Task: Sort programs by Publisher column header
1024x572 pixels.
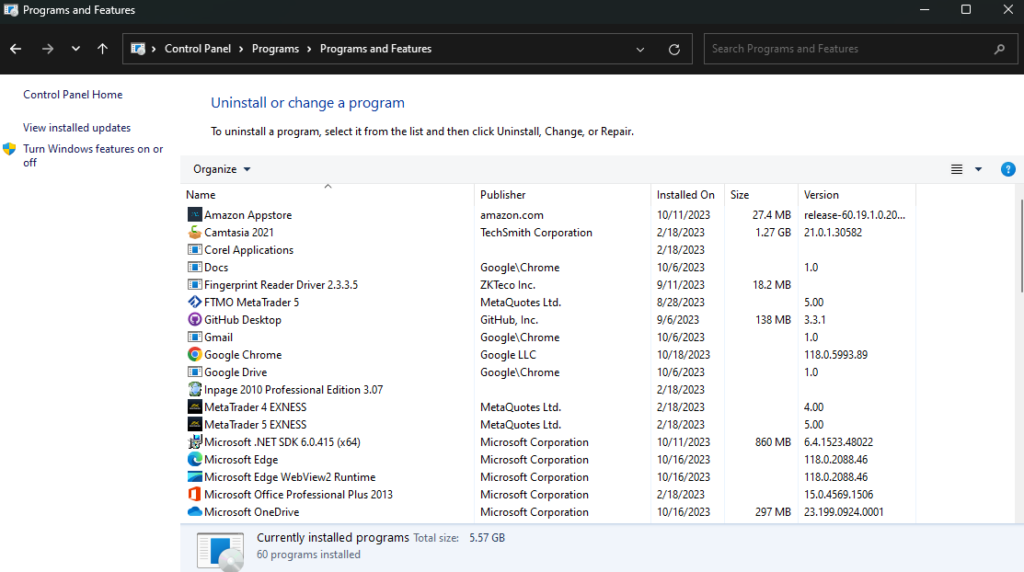Action: coord(503,195)
